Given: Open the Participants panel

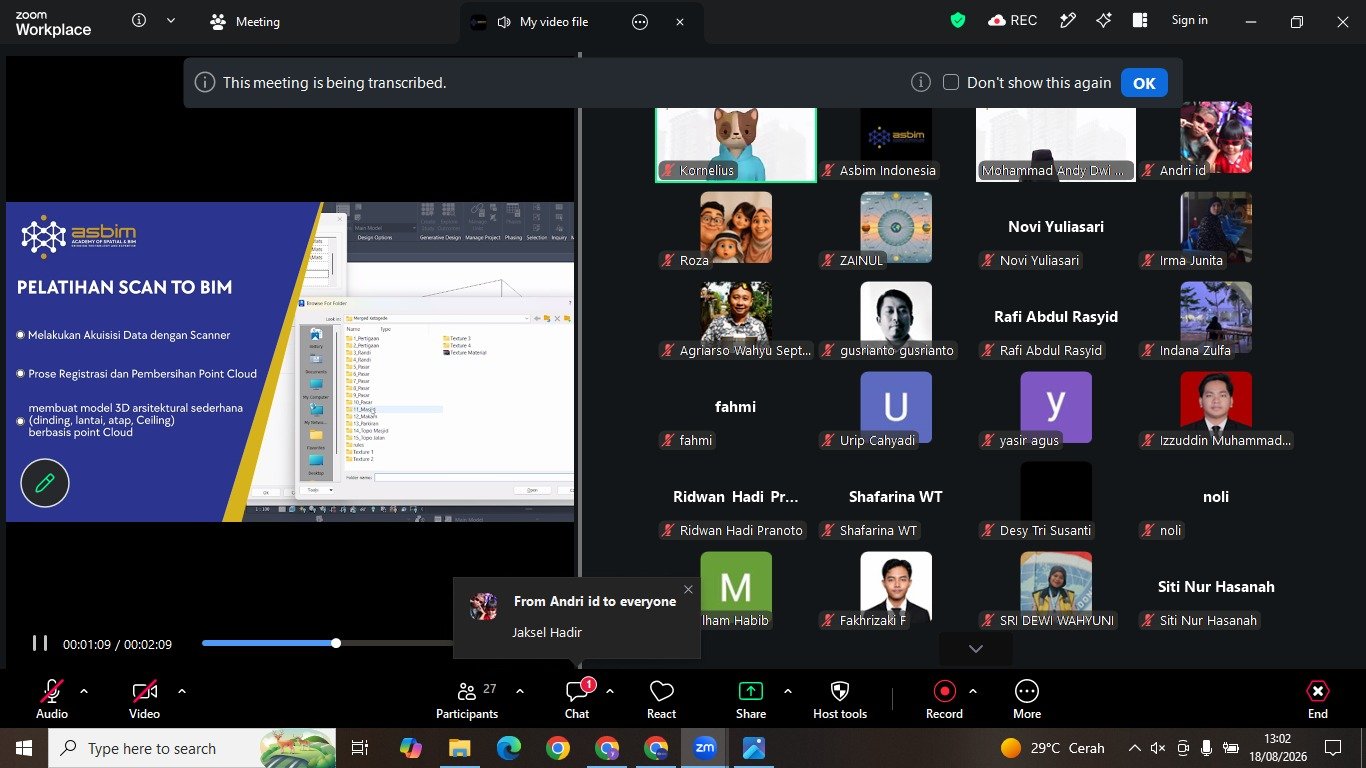Looking at the screenshot, I should (466, 700).
